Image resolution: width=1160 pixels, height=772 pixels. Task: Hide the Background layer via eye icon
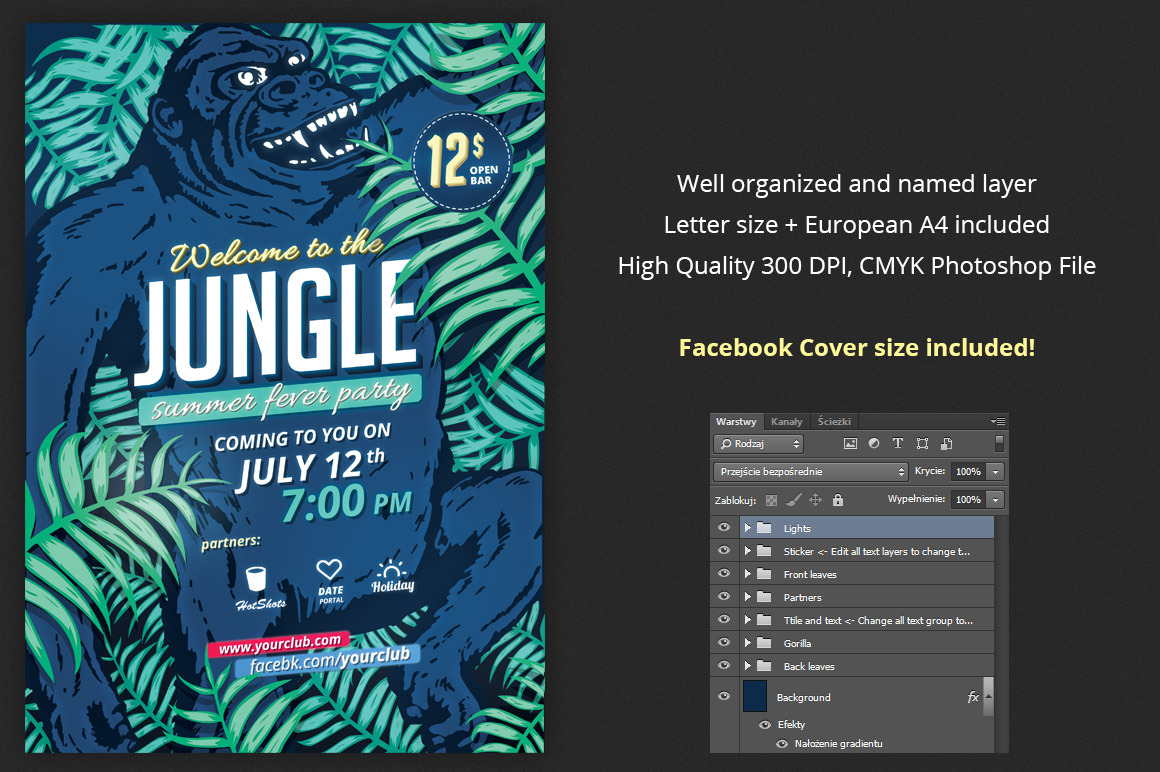(x=724, y=696)
